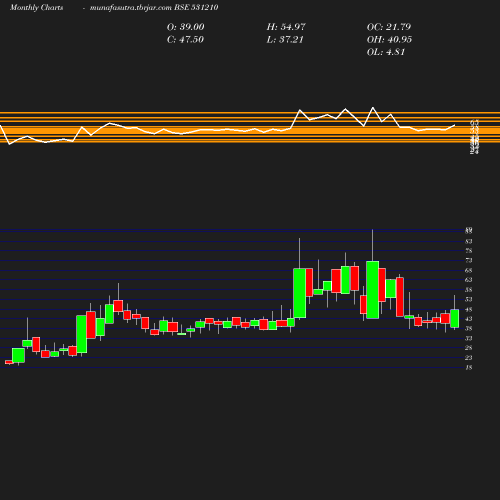Screen dimensions: 500x500
Task: Click the 63 price axis label
Action: (x=469, y=280)
